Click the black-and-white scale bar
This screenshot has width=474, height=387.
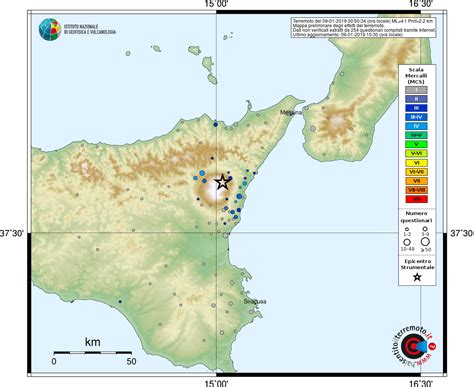(x=93, y=353)
